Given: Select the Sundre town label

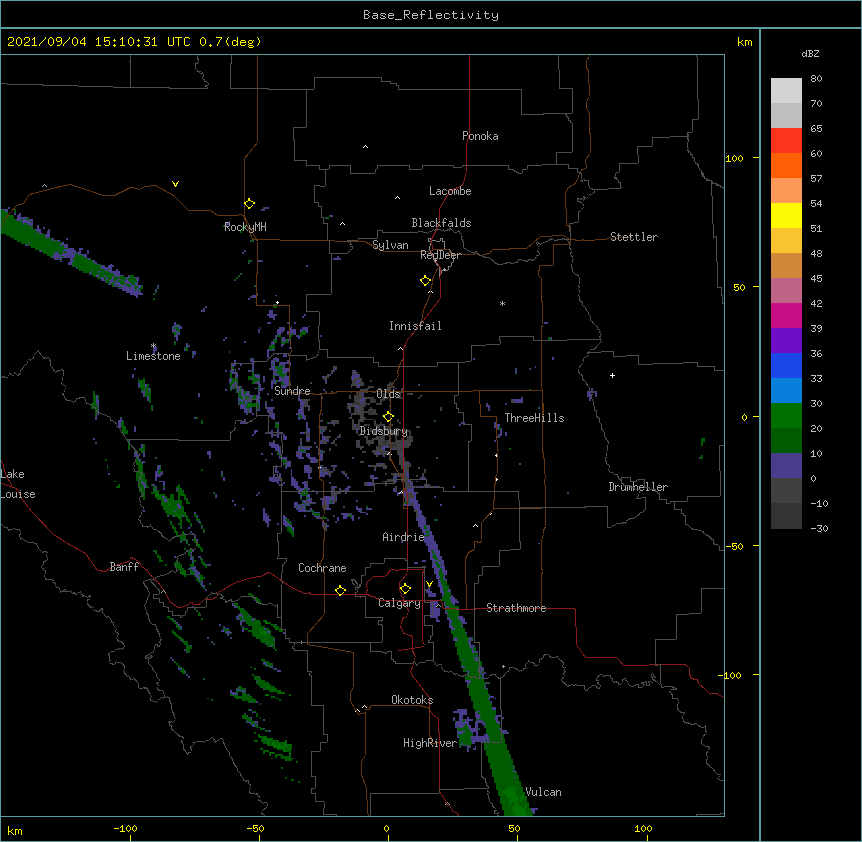Looking at the screenshot, I should pos(292,391).
